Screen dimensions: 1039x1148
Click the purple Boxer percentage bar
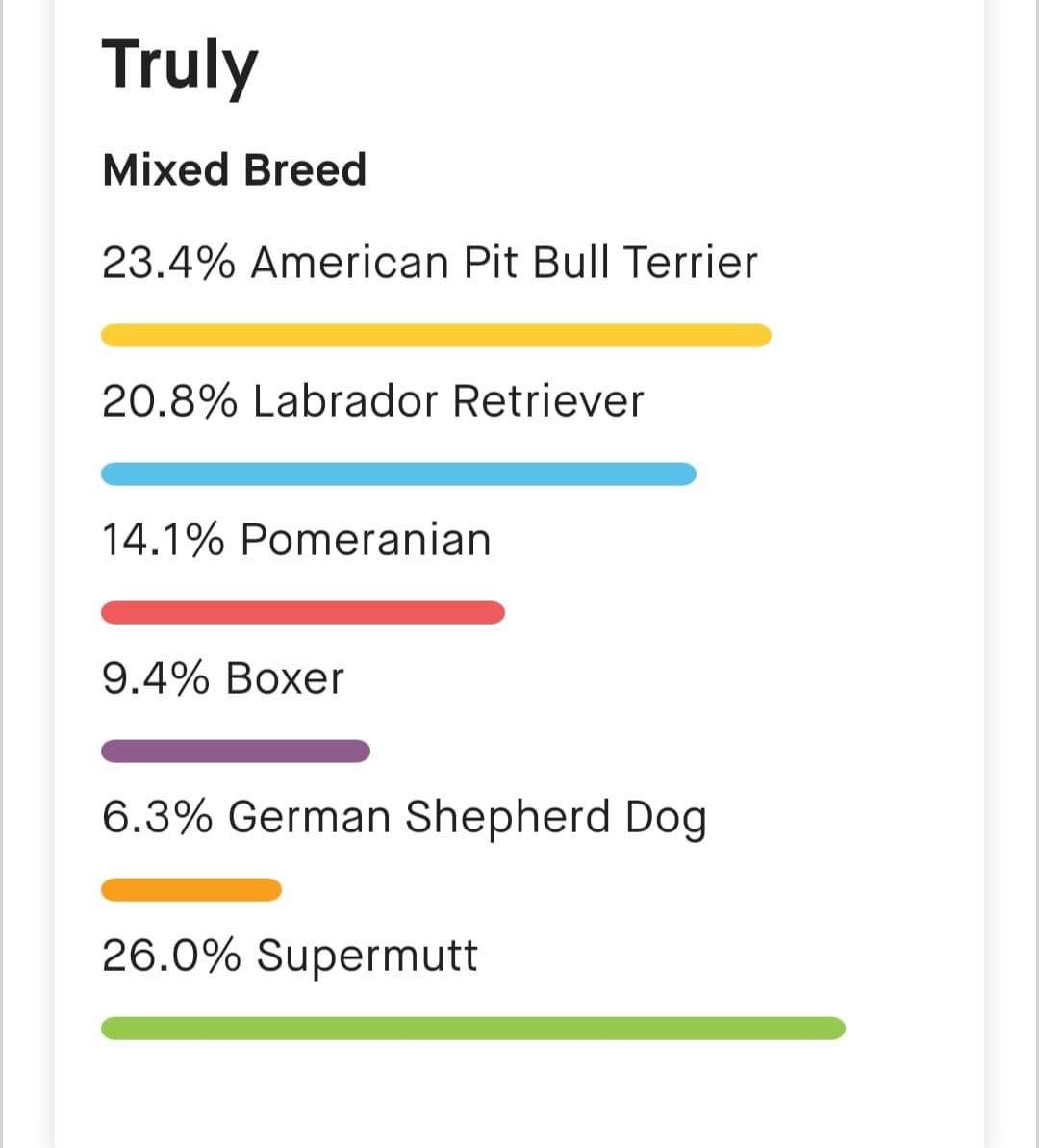tap(236, 752)
